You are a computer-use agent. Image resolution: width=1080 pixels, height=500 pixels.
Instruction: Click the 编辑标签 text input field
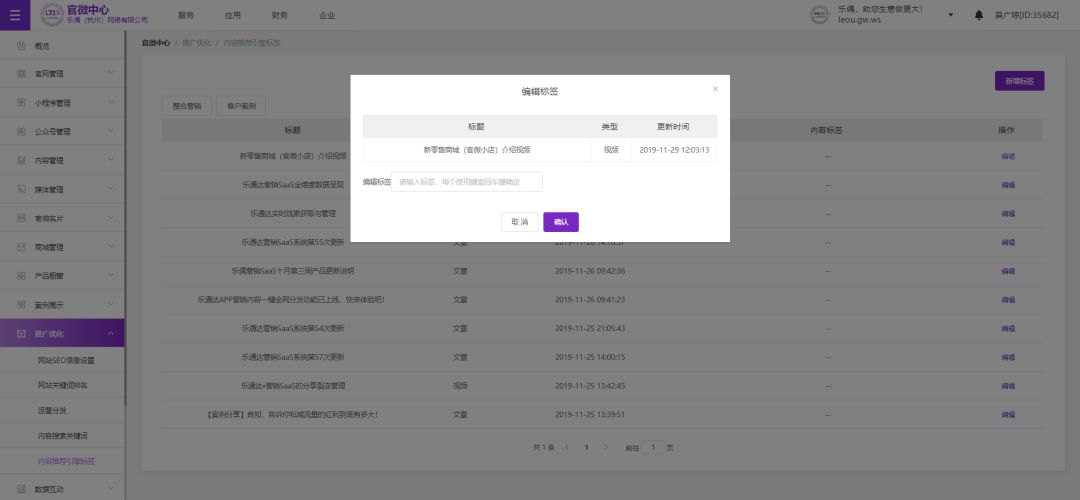click(x=467, y=182)
